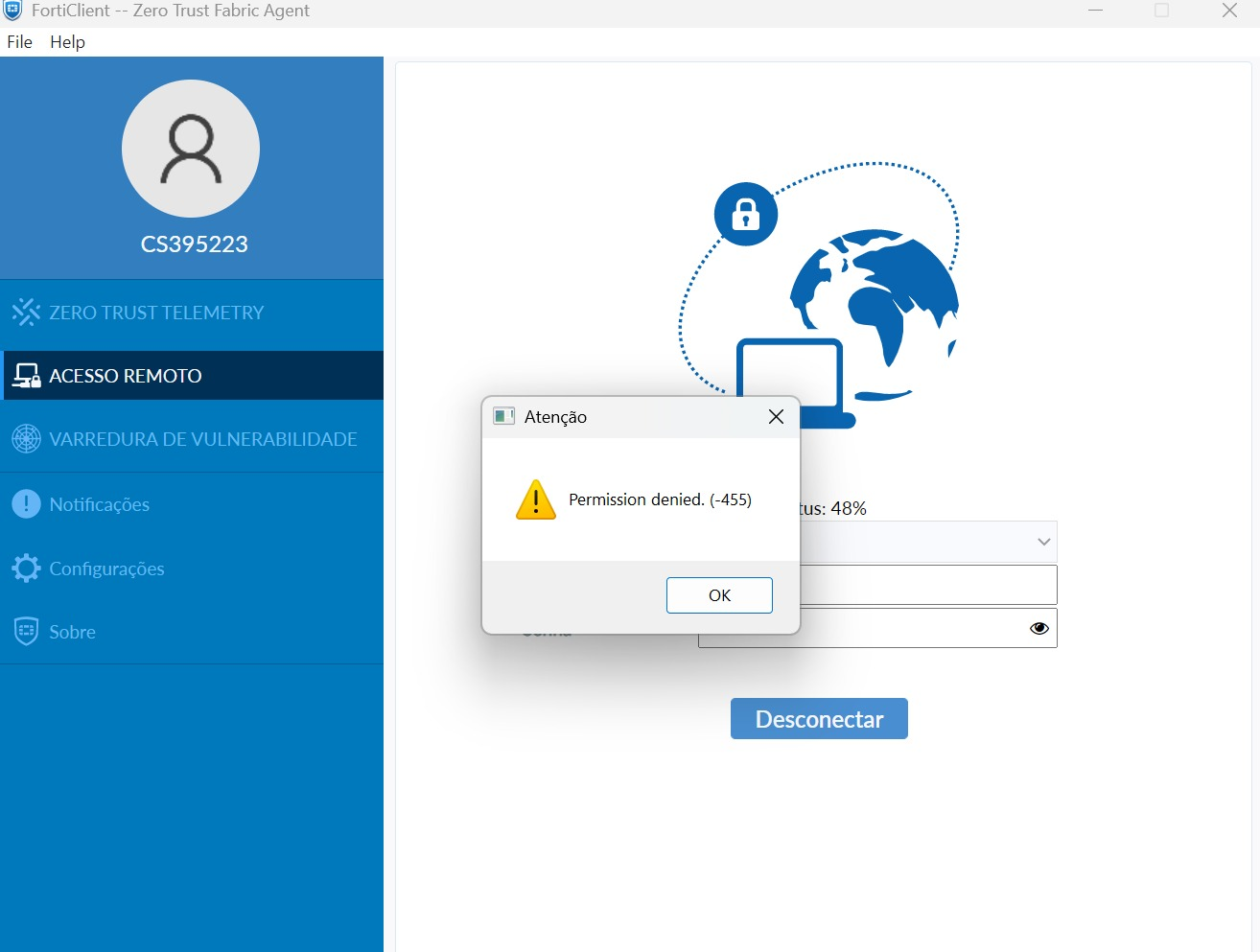Open the Sobre section

(192, 631)
